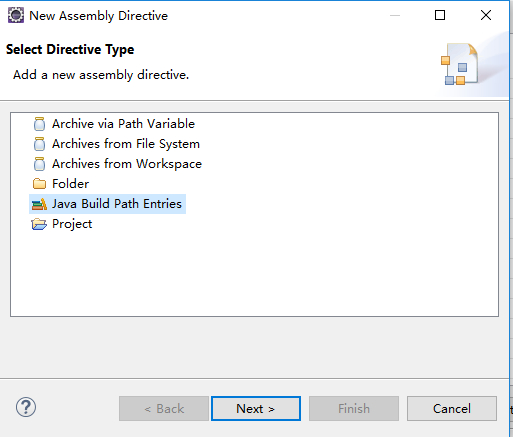The height and width of the screenshot is (437, 513).
Task: Click the Java Build Path Entries books icon
Action: [39, 204]
